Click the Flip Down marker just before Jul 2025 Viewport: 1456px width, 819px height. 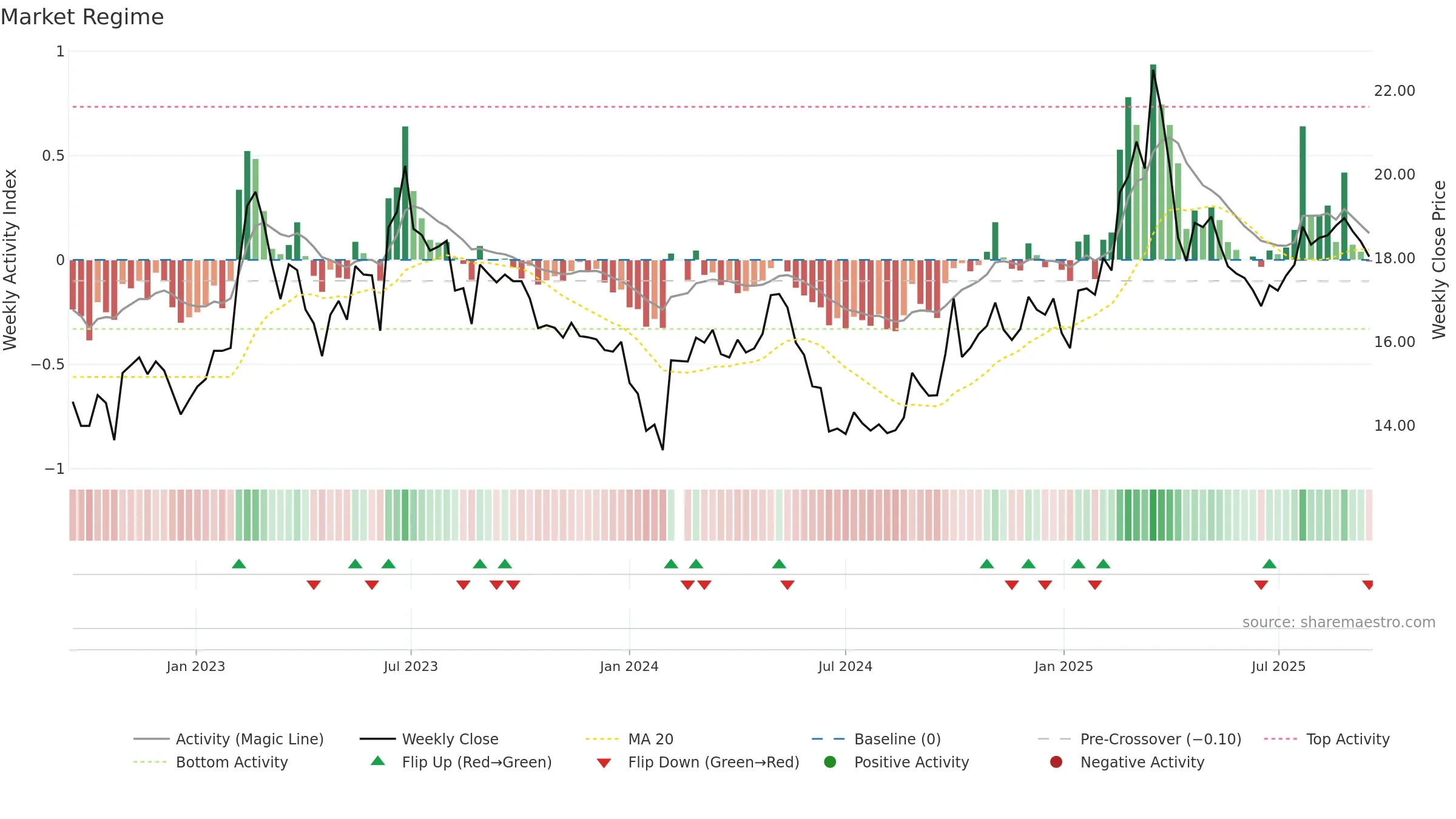tap(1261, 585)
